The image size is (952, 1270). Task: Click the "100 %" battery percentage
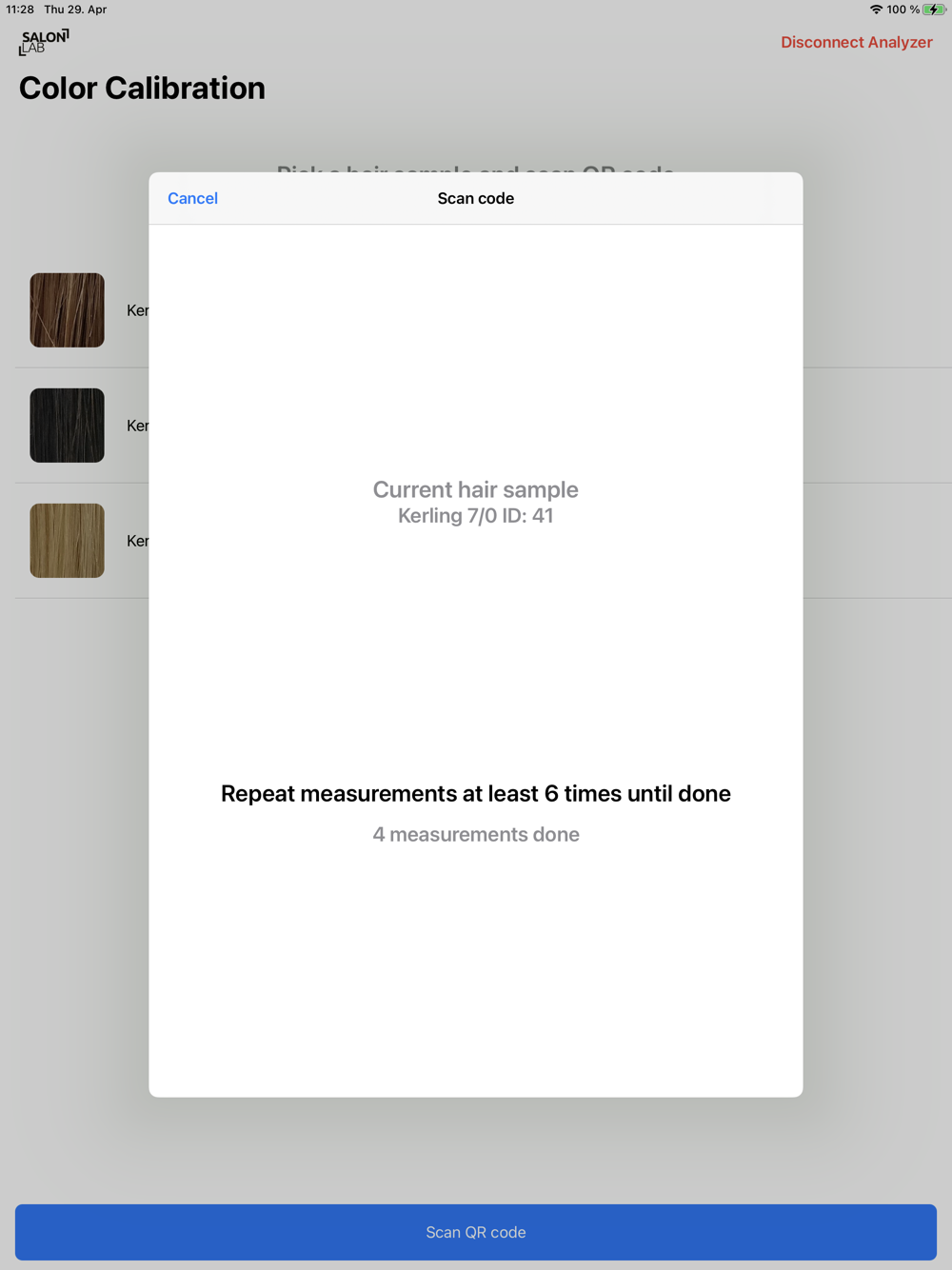[903, 10]
